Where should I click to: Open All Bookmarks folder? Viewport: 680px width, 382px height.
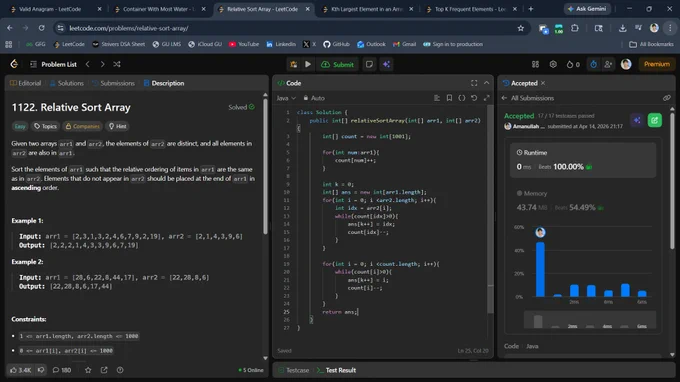[x=651, y=44]
